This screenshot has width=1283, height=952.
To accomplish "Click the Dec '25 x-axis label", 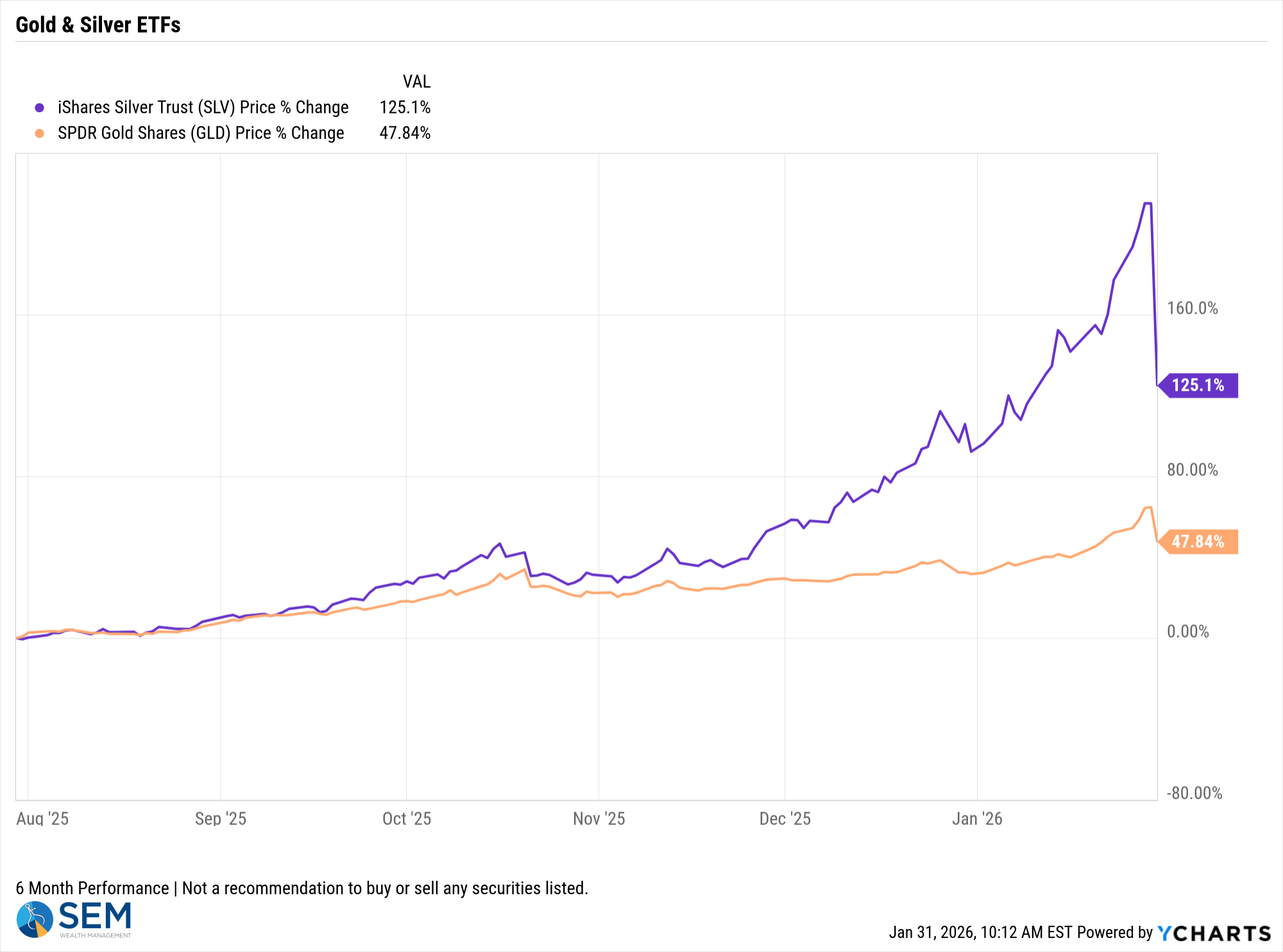I will pos(785,819).
